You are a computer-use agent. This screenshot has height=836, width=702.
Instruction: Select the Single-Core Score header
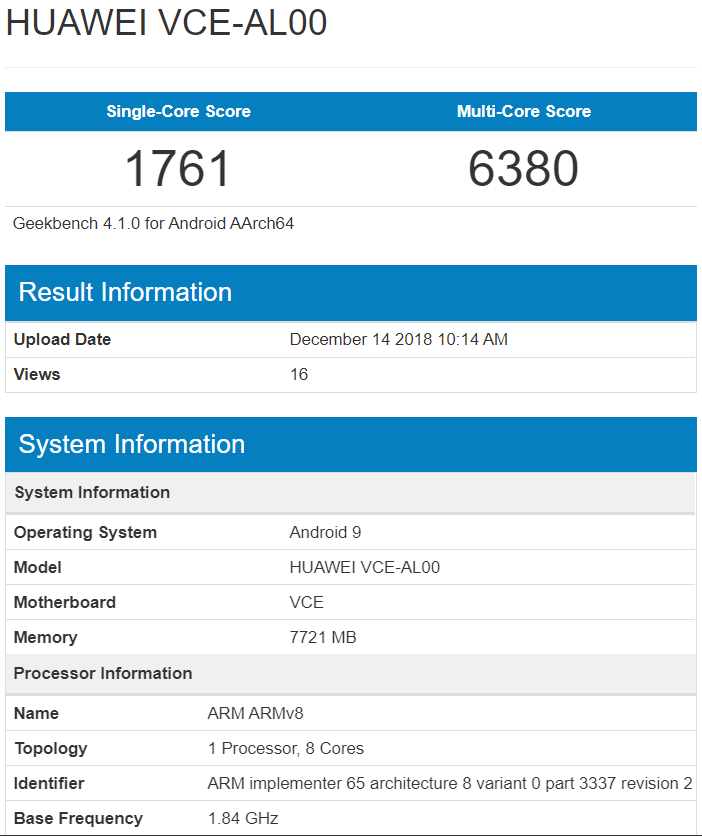click(x=179, y=111)
